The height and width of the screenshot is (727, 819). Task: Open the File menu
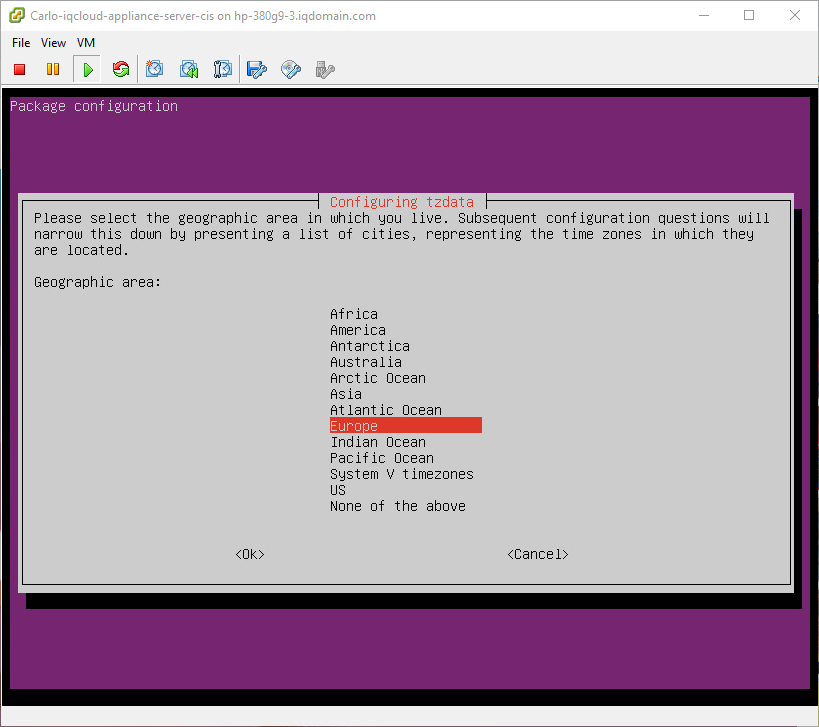[x=21, y=43]
